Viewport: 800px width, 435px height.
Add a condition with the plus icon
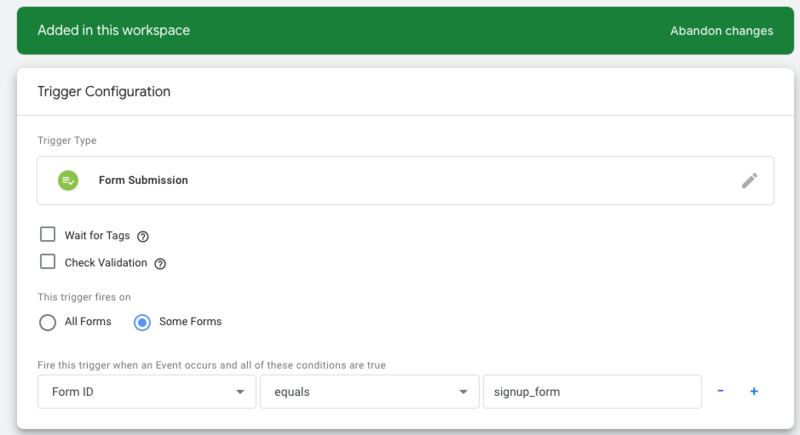[754, 391]
